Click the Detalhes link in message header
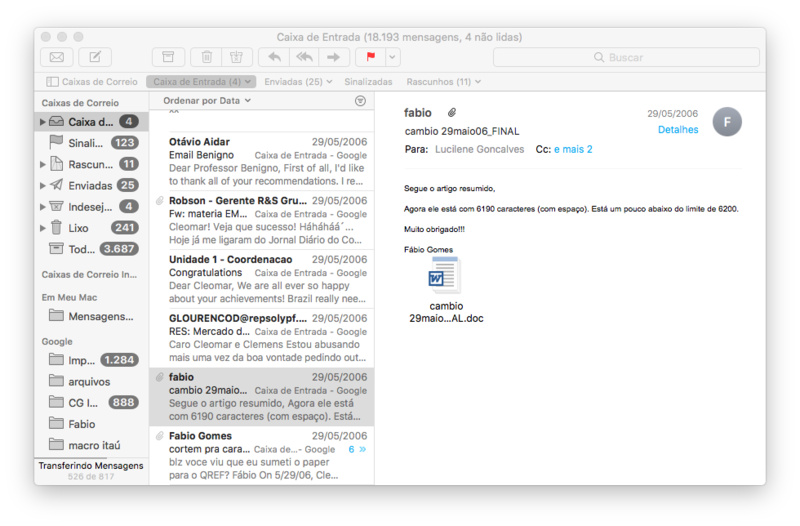This screenshot has width=800, height=526. coord(678,130)
